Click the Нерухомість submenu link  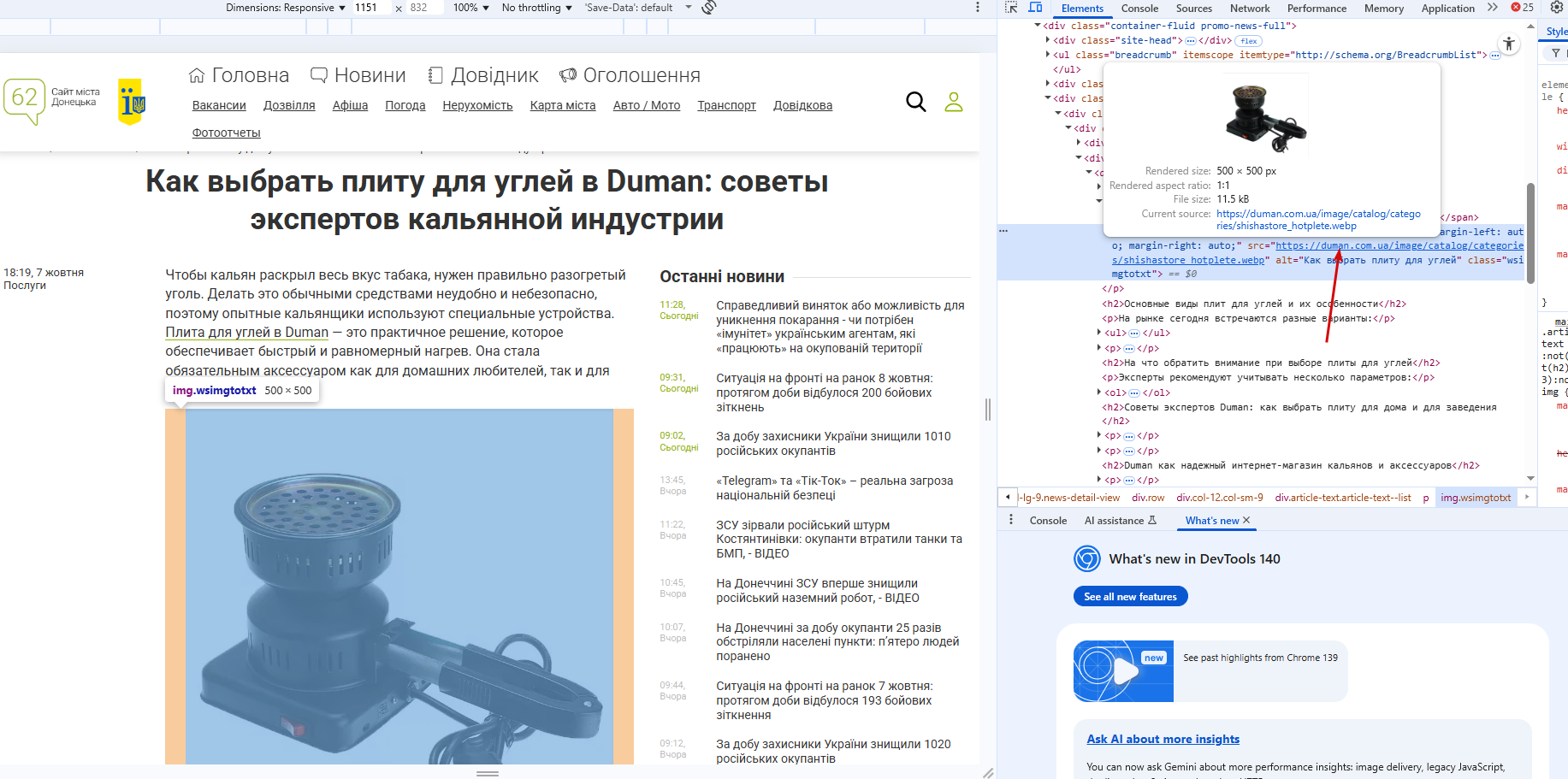click(477, 105)
